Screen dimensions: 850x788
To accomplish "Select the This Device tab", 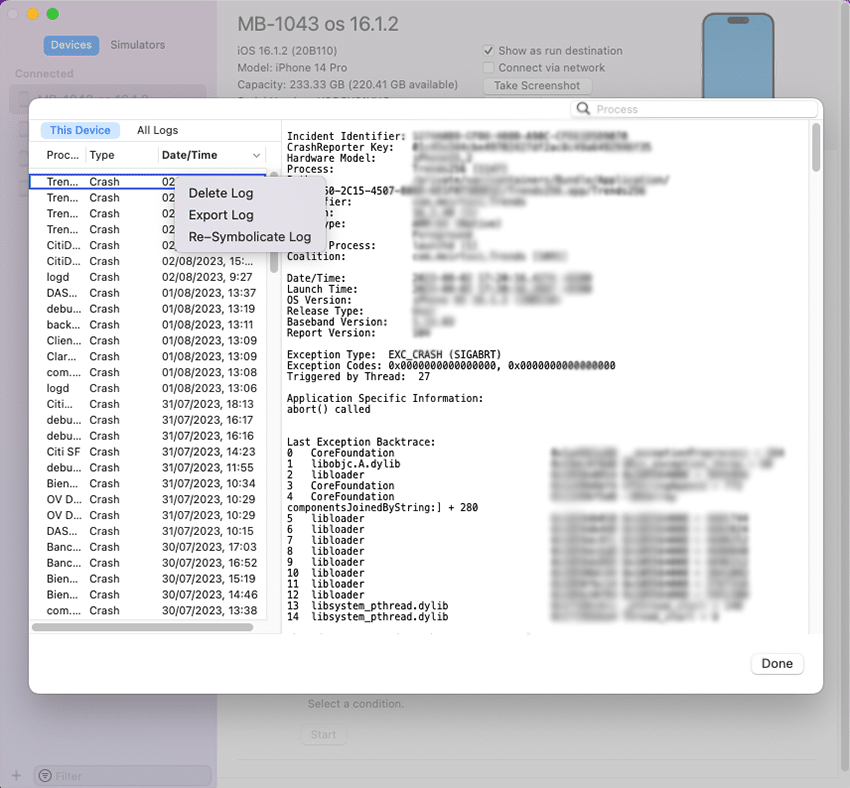I will 80,130.
